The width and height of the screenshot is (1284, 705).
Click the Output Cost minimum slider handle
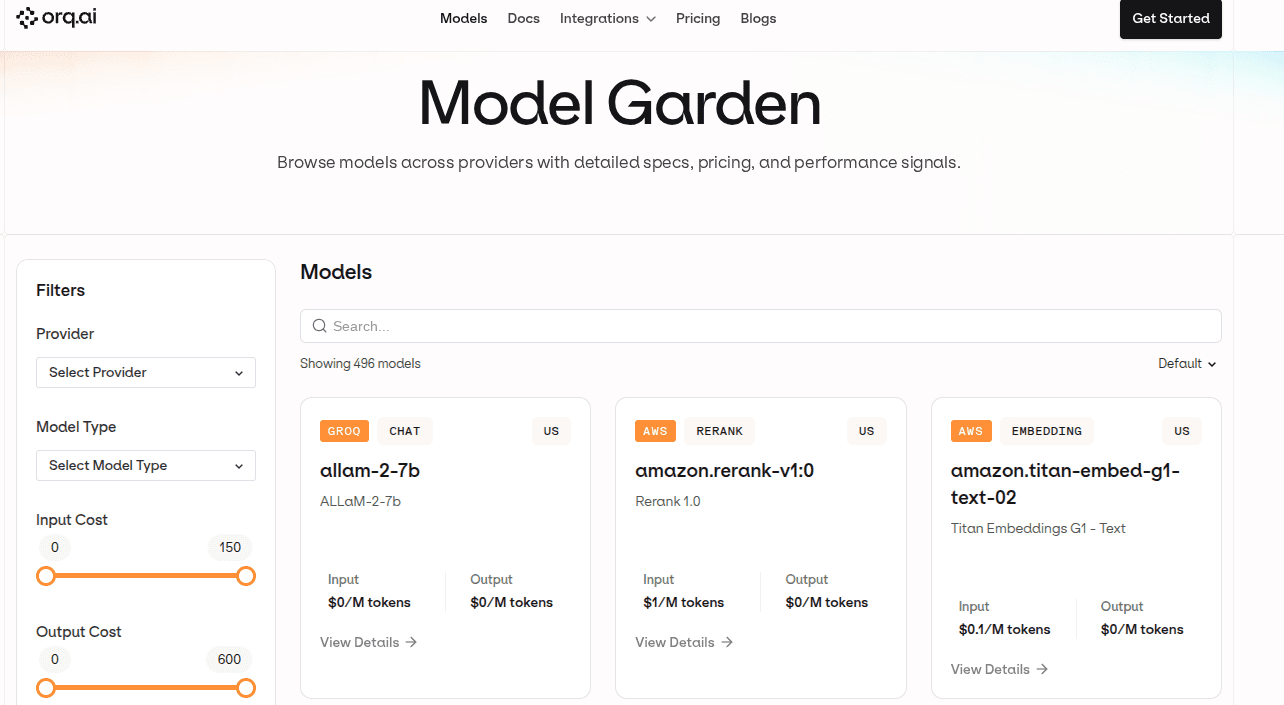coord(45,688)
